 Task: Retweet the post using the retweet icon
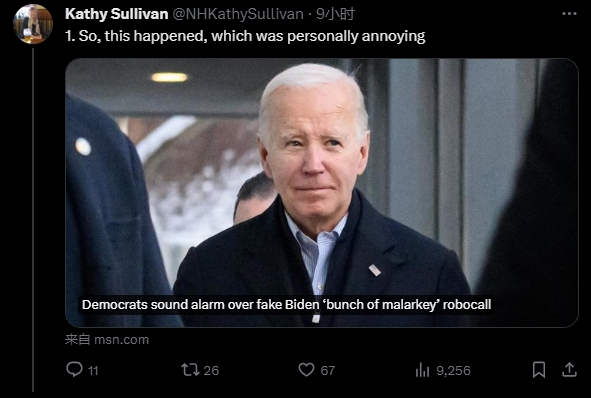pos(190,370)
